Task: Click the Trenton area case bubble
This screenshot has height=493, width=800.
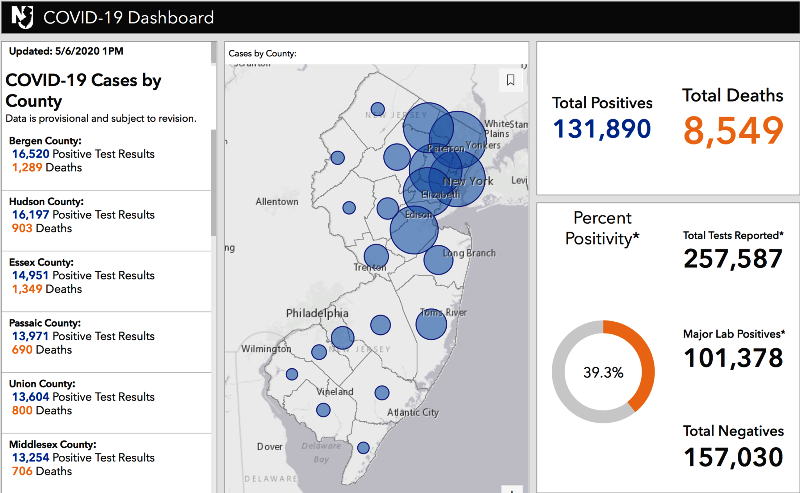Action: (x=377, y=256)
